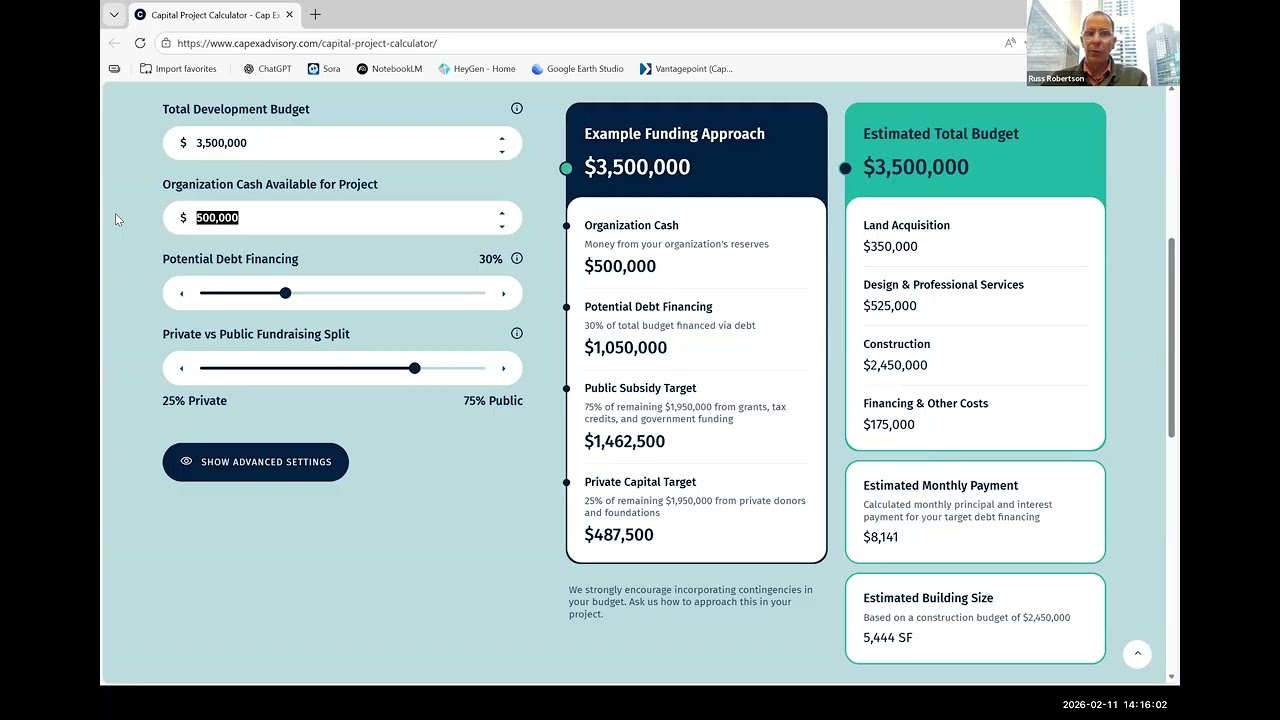Click the Financing & Other Costs label
The width and height of the screenshot is (1280, 720).
[x=926, y=404]
